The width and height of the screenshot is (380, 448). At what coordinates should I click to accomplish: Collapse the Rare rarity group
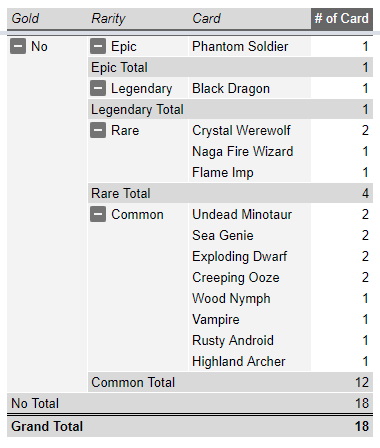(98, 130)
